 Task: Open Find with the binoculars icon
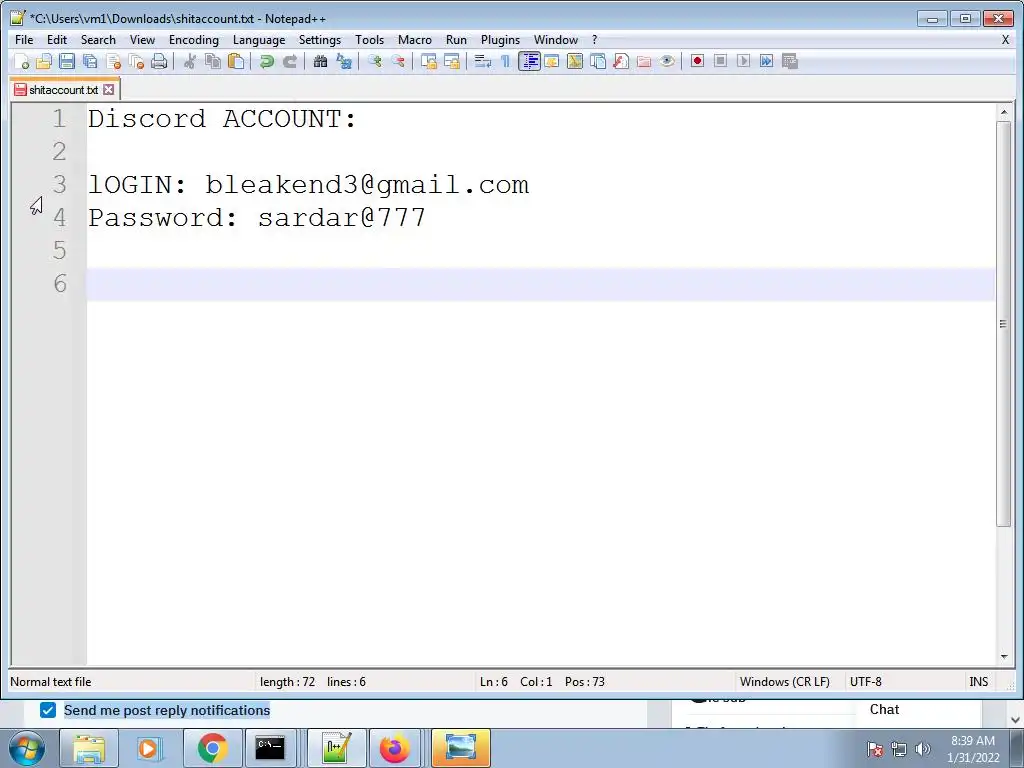[x=320, y=61]
